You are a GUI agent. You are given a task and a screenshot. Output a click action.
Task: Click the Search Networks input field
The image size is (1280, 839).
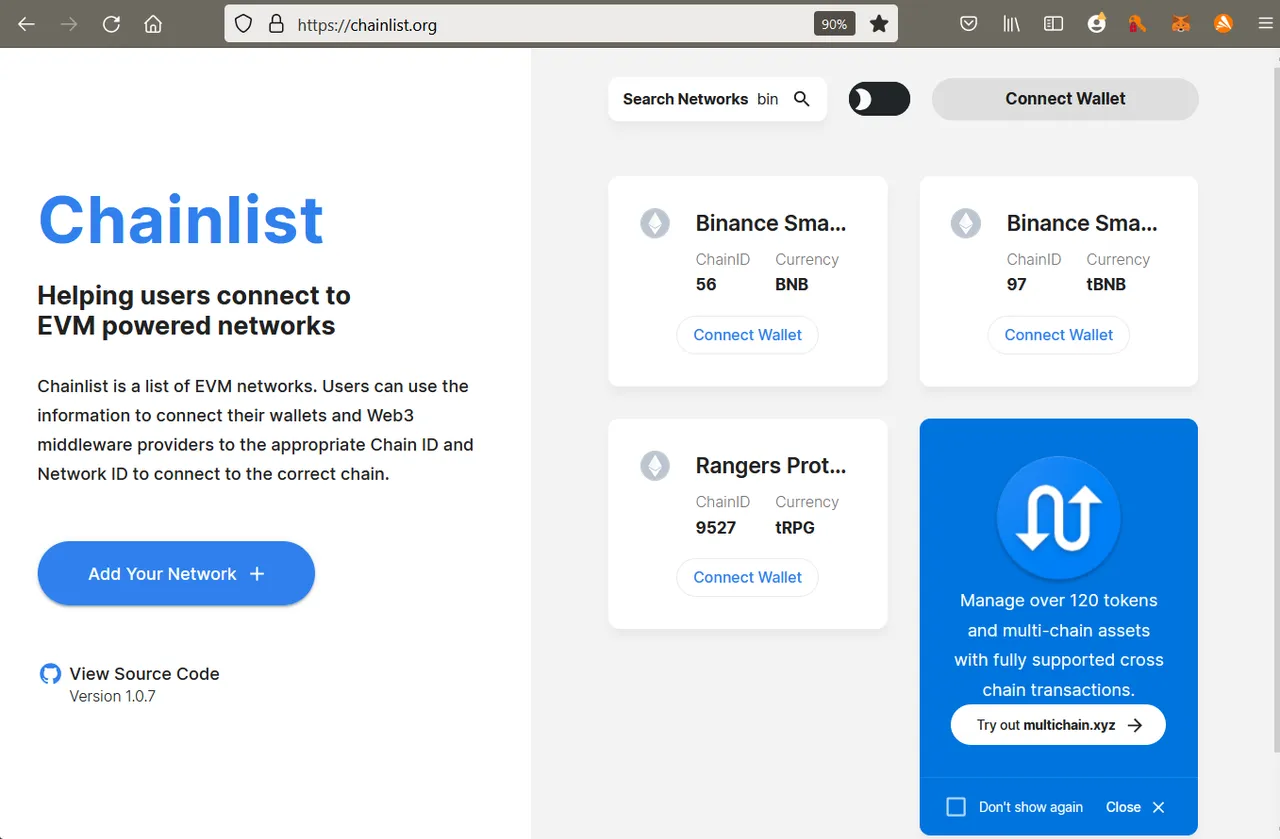[x=717, y=99]
